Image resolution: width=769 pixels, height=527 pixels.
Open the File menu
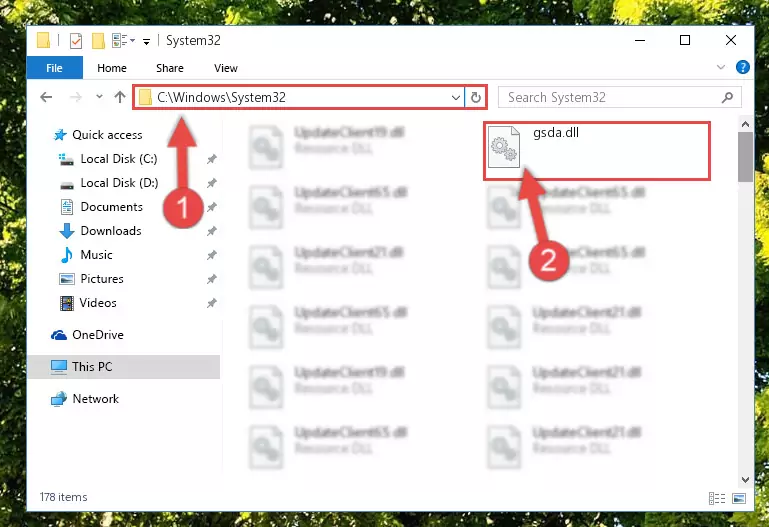coord(54,68)
